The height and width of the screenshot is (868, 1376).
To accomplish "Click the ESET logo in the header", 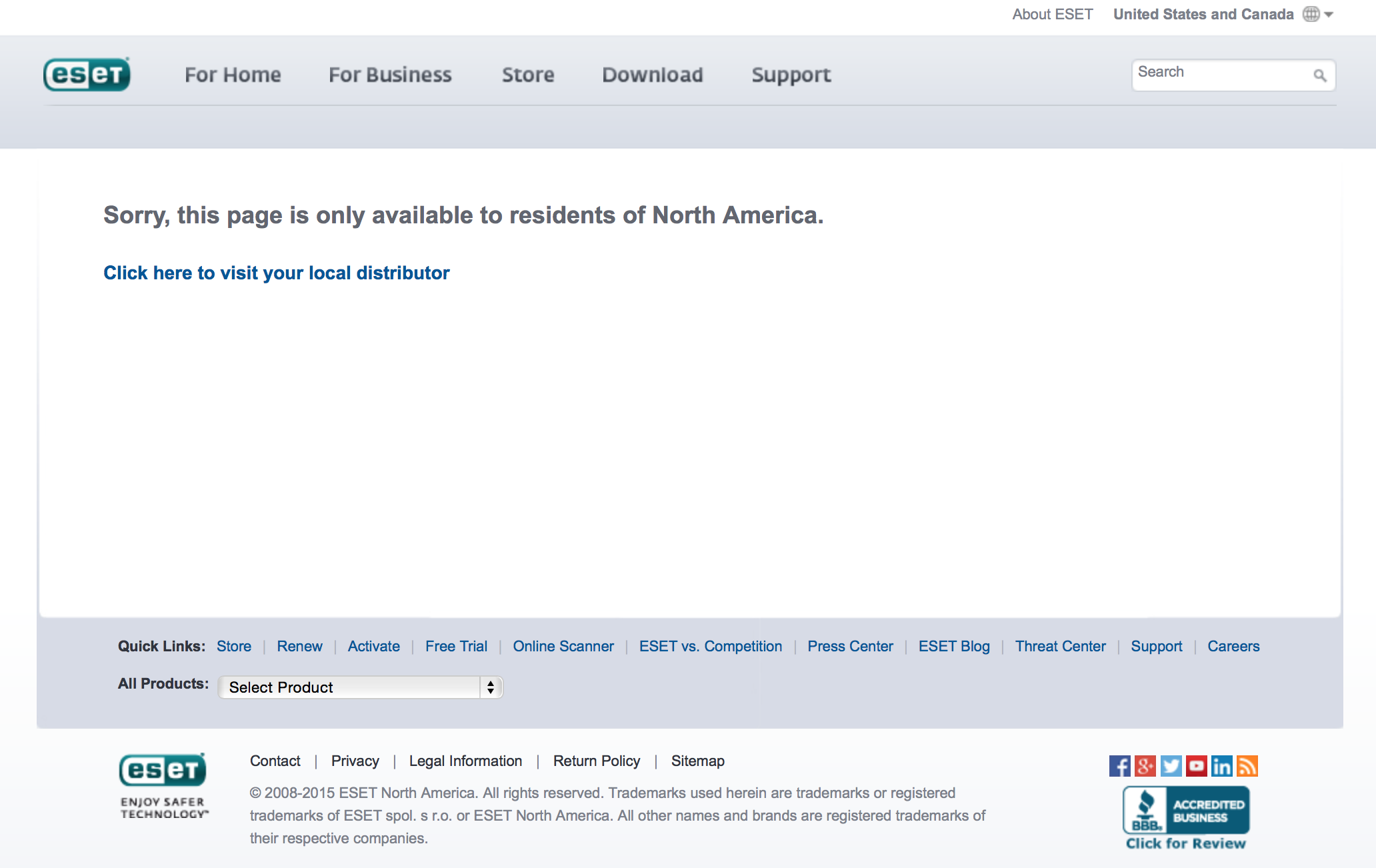I will (x=87, y=74).
